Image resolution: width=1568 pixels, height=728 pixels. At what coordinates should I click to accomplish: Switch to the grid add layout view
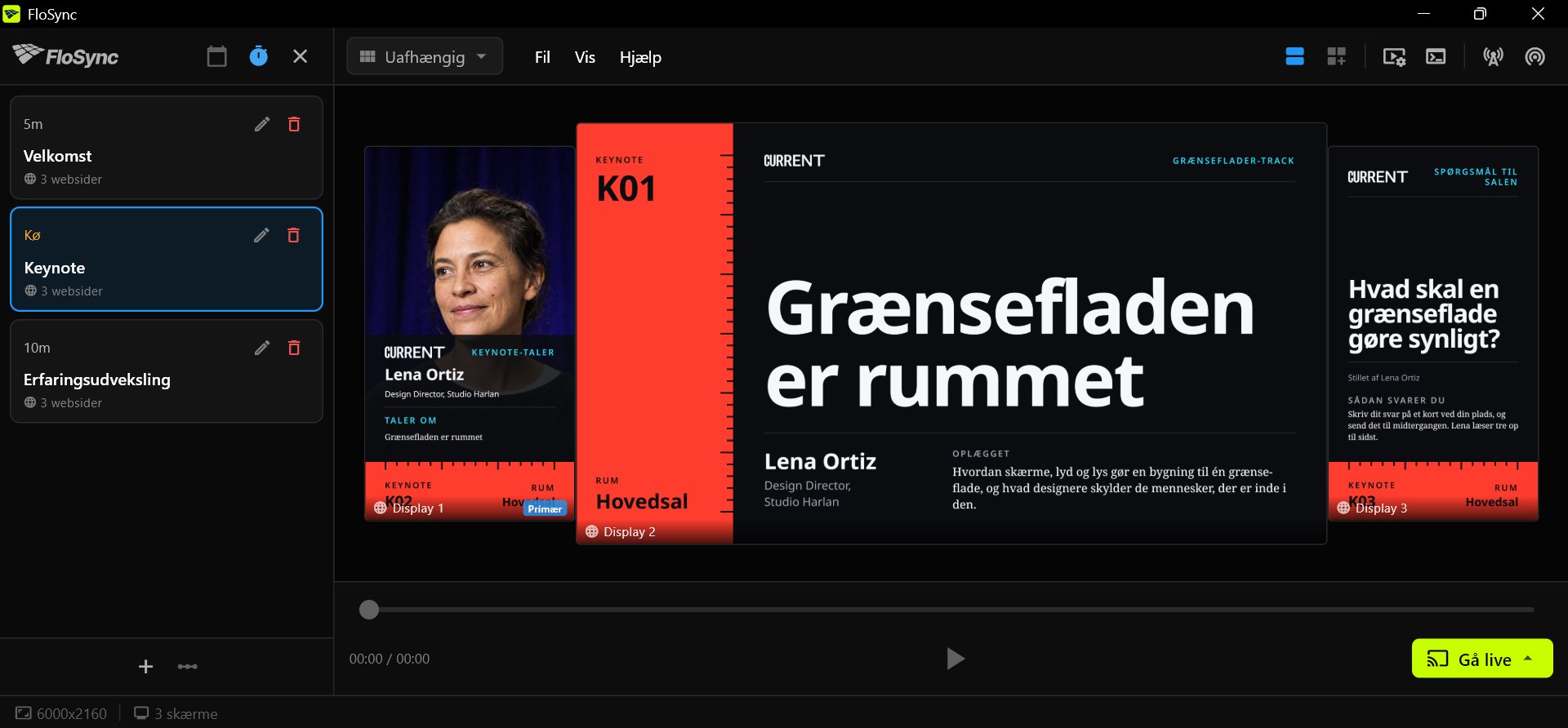(1336, 56)
